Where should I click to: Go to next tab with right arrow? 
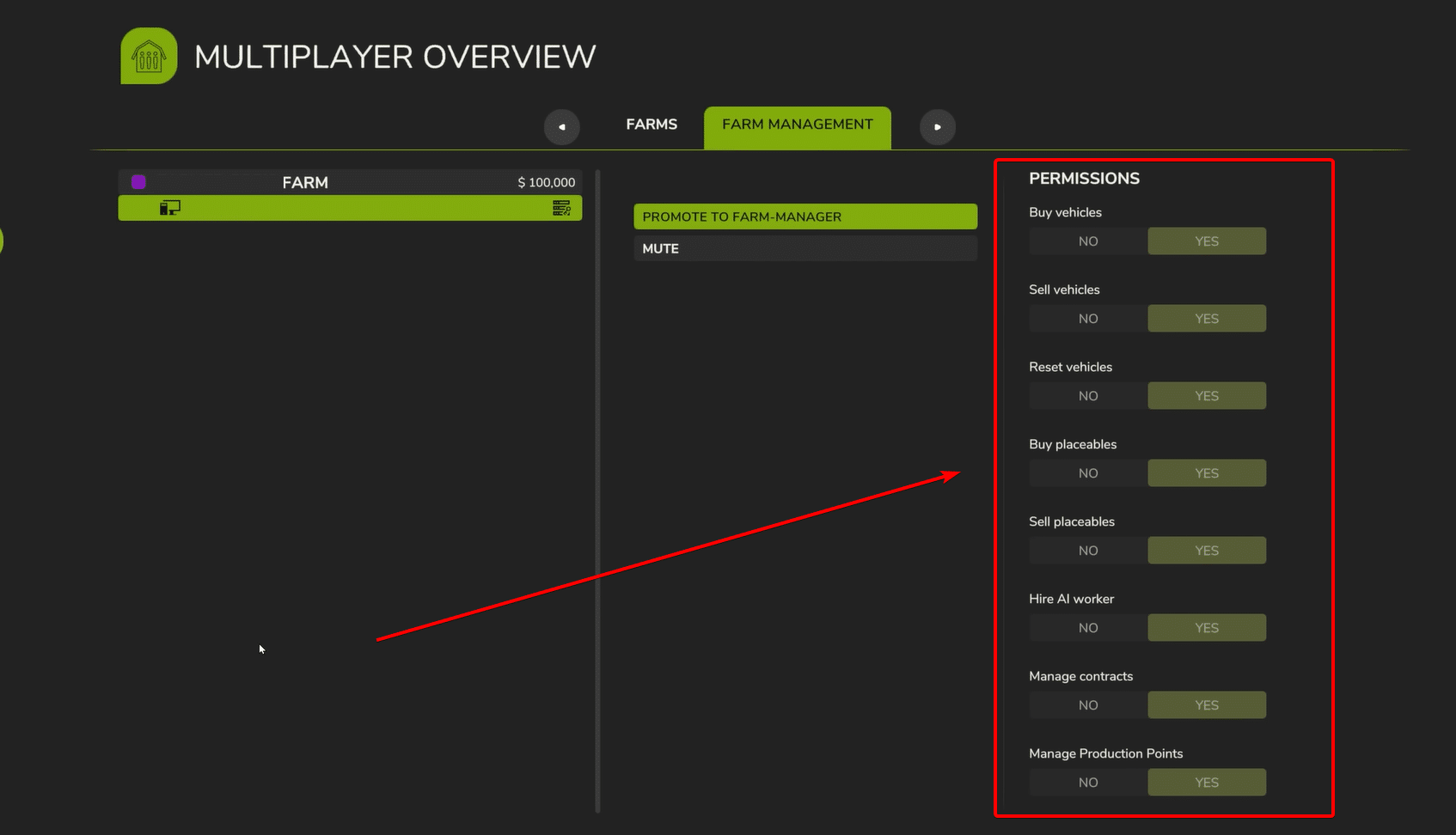(938, 127)
